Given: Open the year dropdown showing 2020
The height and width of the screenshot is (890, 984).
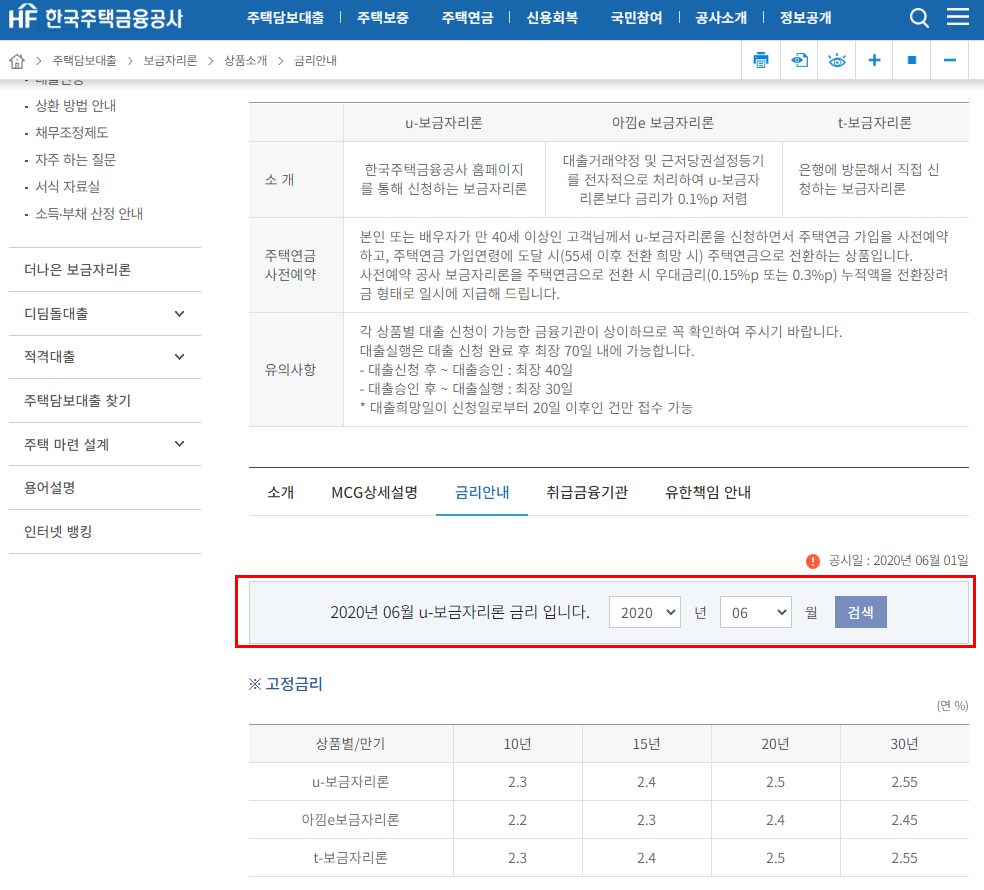Looking at the screenshot, I should point(645,612).
